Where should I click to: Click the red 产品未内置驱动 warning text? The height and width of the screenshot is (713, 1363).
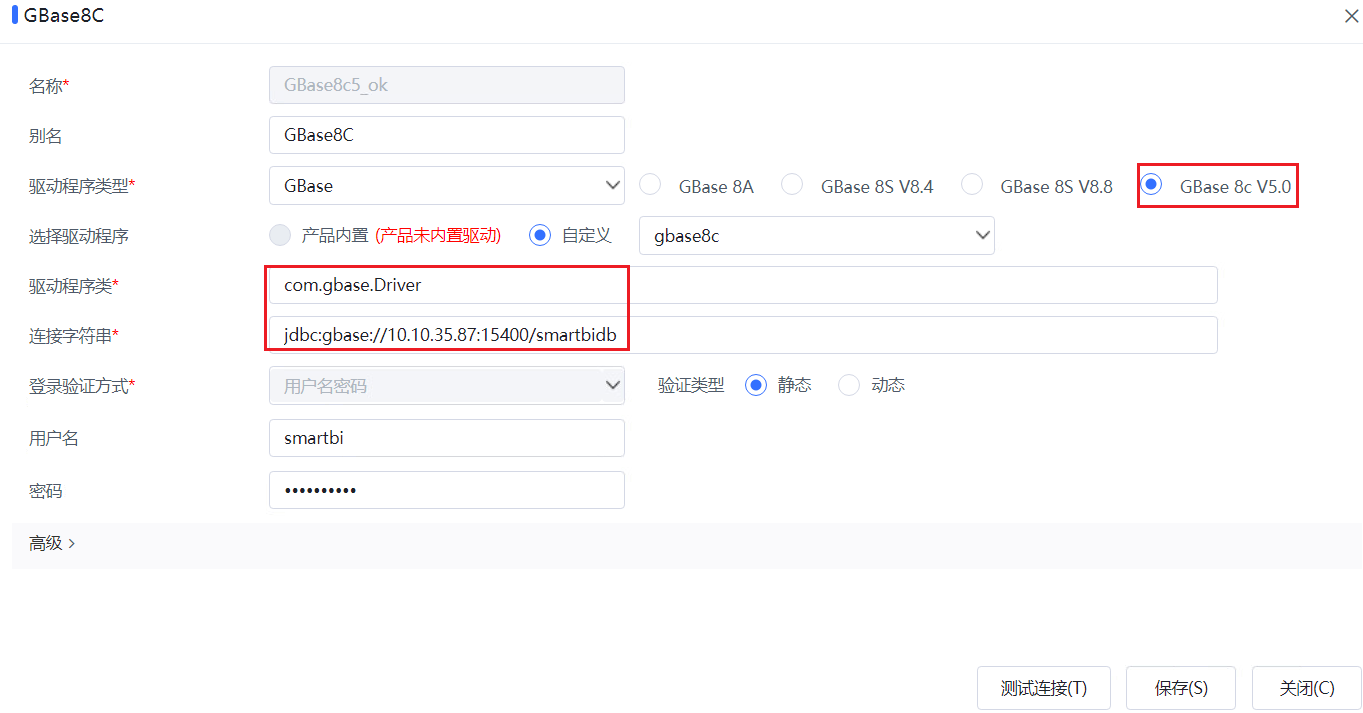point(438,236)
